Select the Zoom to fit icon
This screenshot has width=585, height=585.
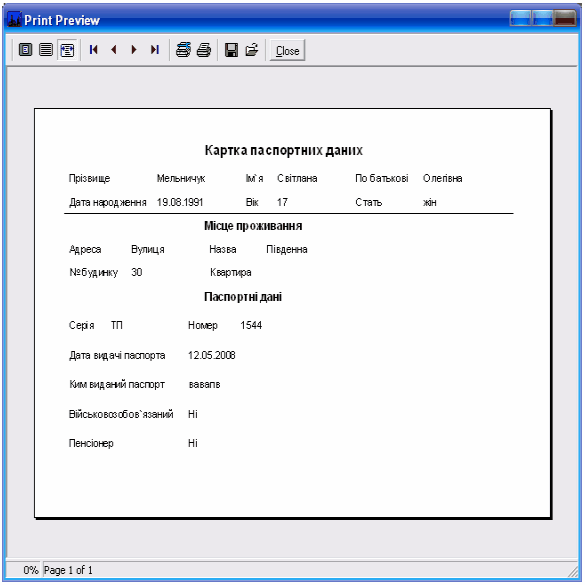coord(25,50)
